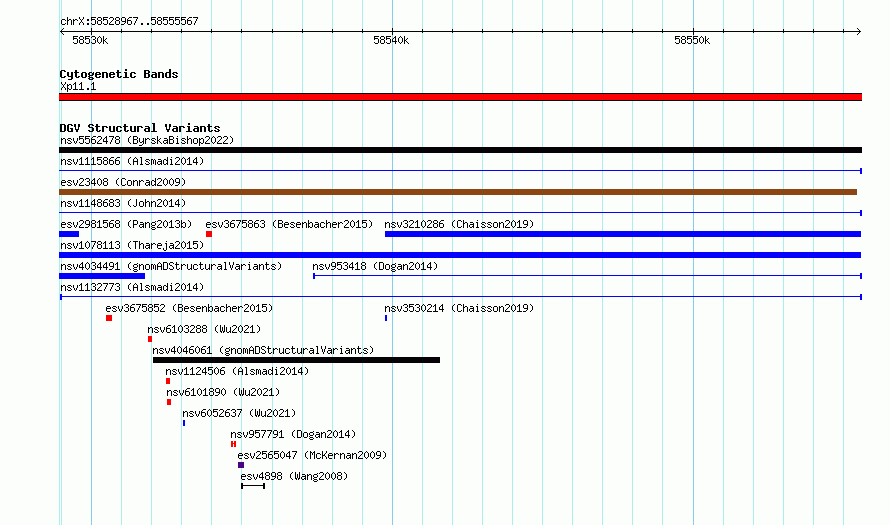
Task: Select the small blue nsv6052637 marker
Action: click(184, 423)
